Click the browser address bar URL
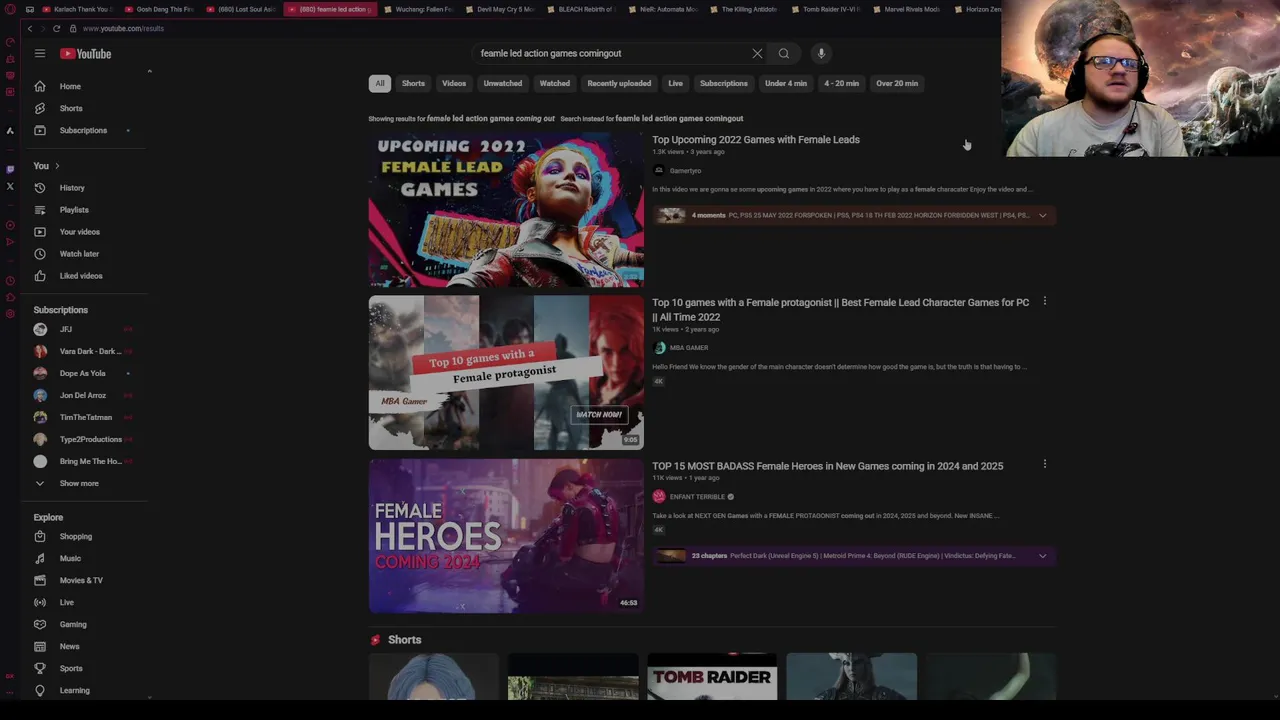1280x720 pixels. click(x=123, y=28)
